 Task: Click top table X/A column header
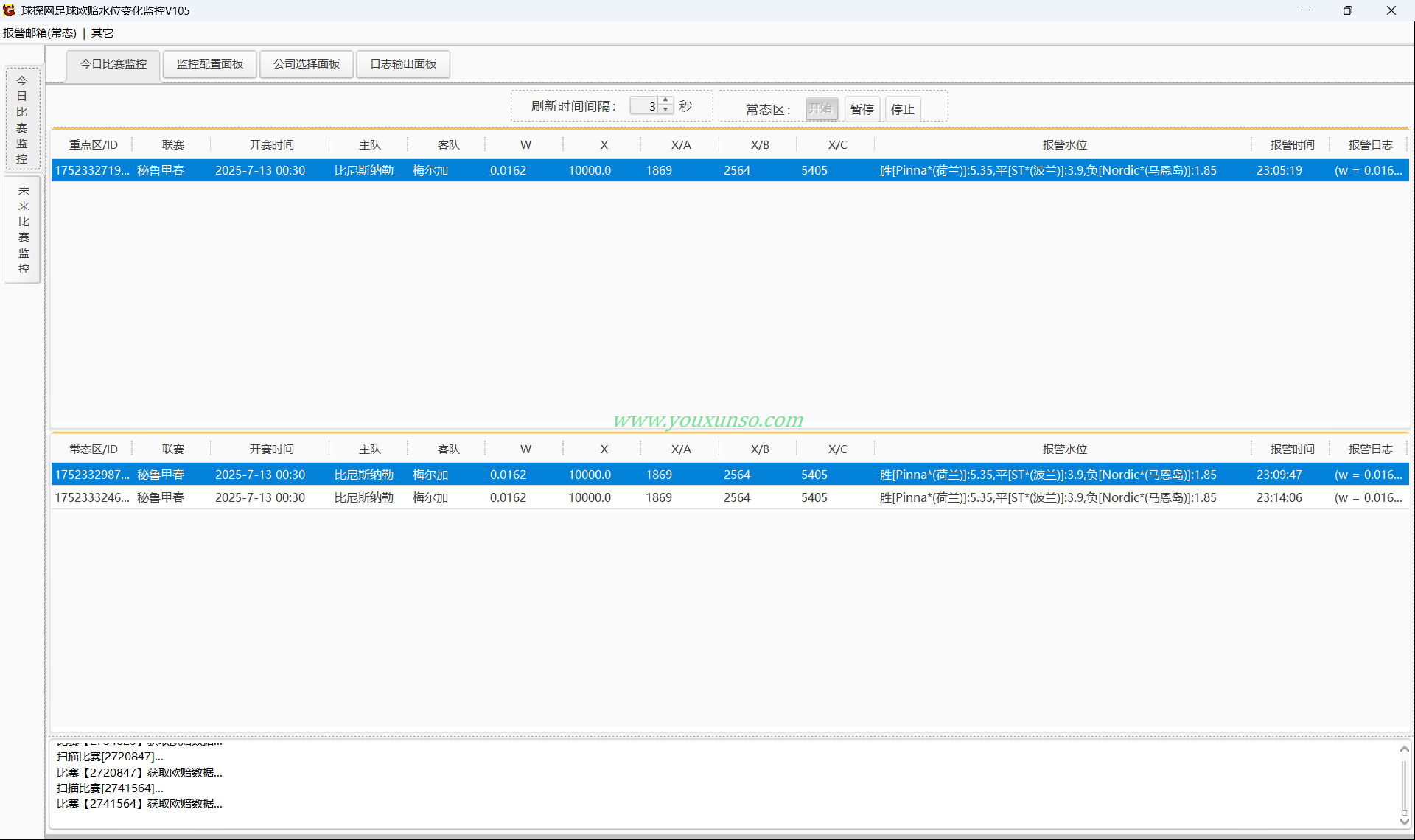pyautogui.click(x=680, y=145)
